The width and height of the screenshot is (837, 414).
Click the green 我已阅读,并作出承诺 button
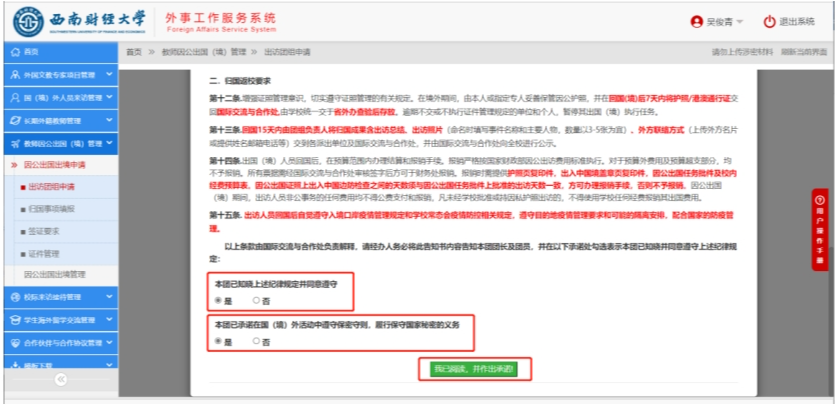click(x=473, y=370)
